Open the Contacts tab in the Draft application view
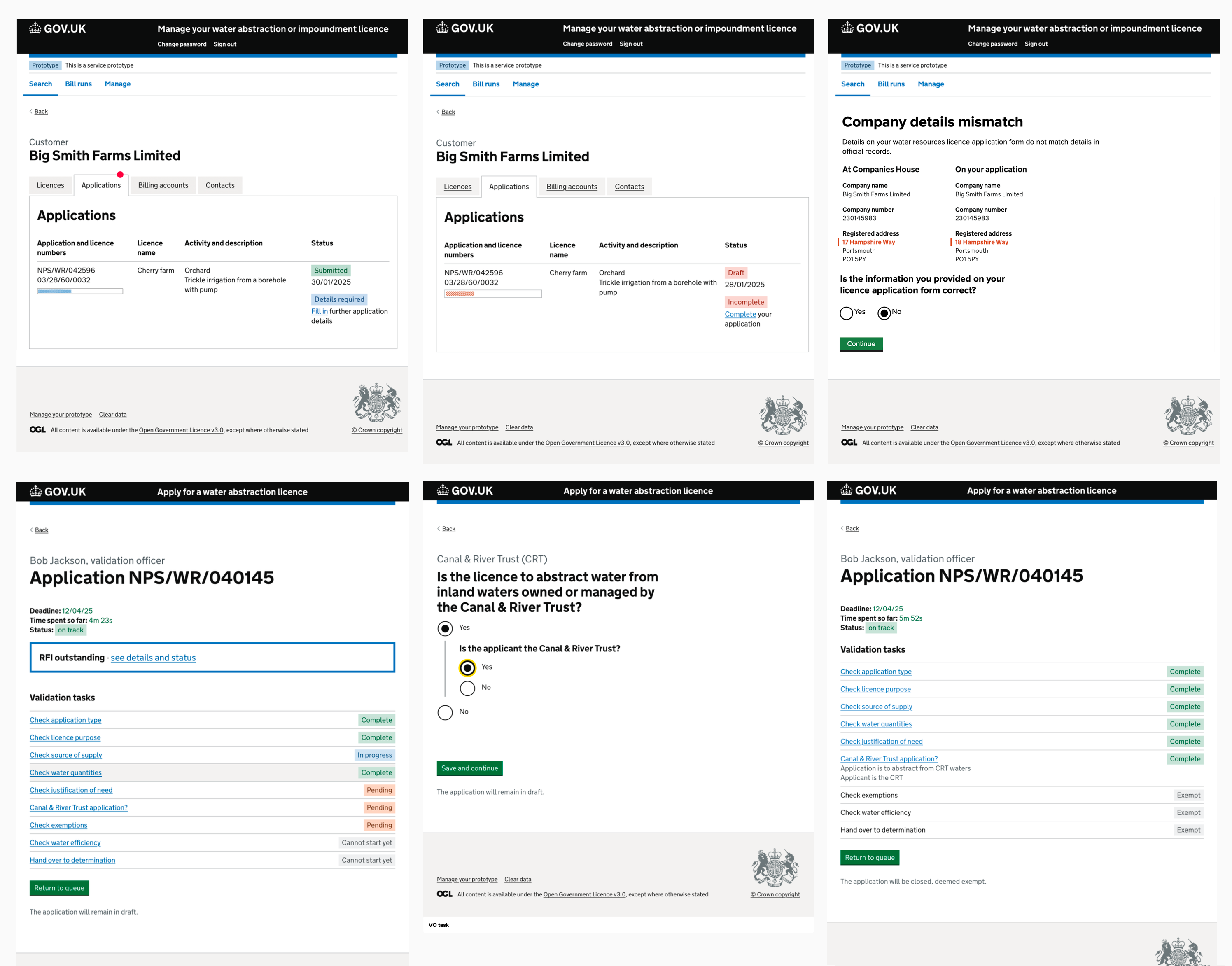Image resolution: width=1232 pixels, height=966 pixels. [x=629, y=187]
